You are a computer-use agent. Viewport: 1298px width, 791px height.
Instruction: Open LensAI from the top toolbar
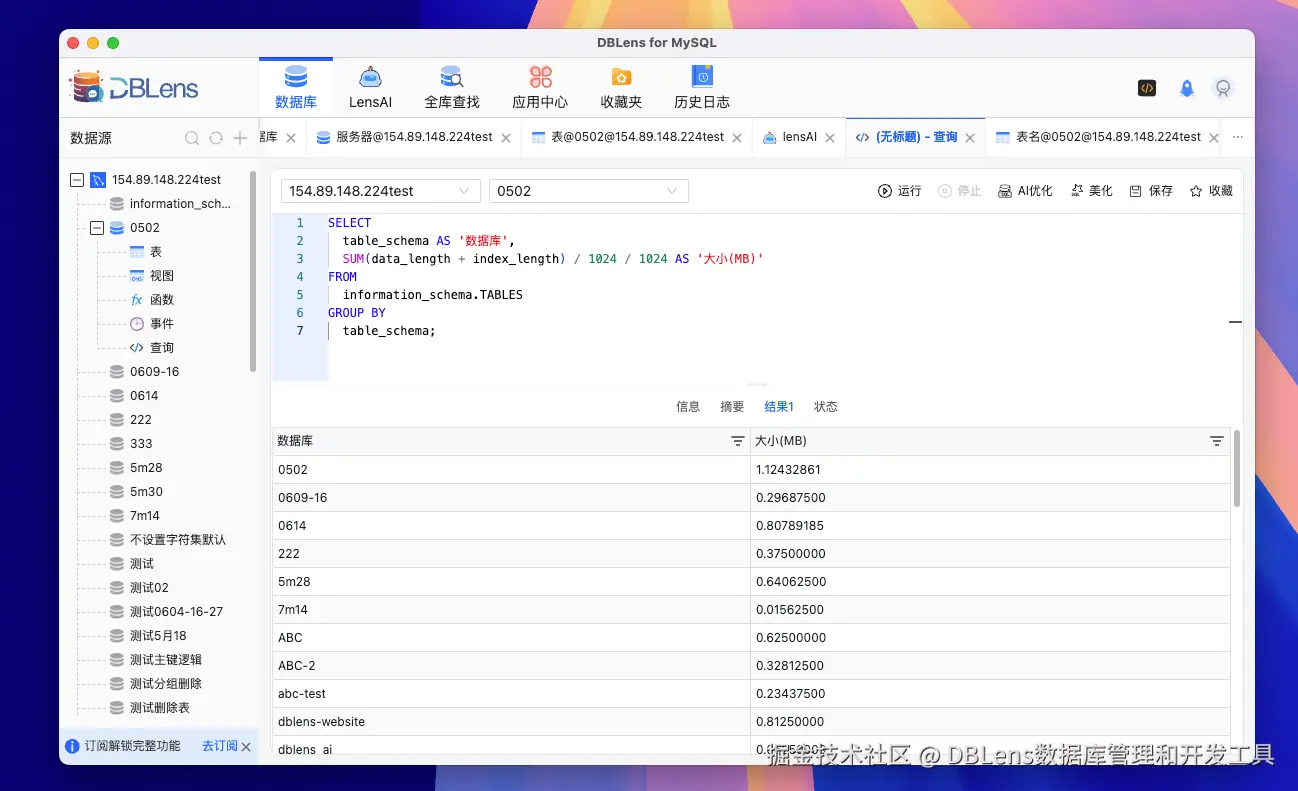pos(370,87)
